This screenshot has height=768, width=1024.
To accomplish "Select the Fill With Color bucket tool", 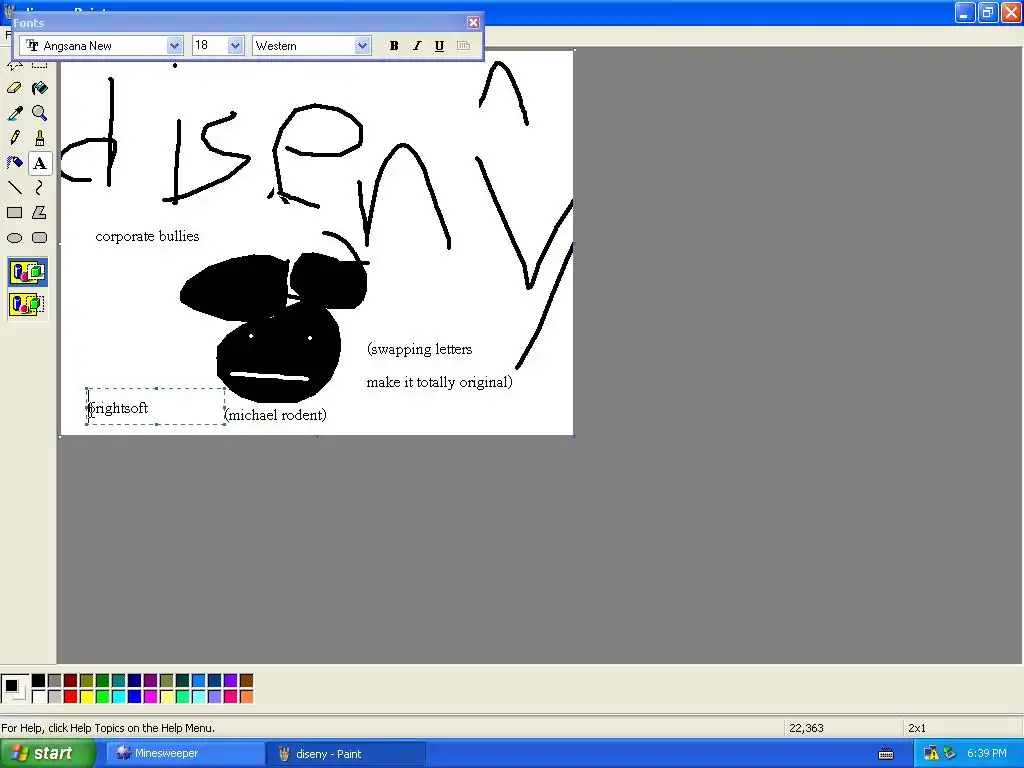I will [x=40, y=88].
